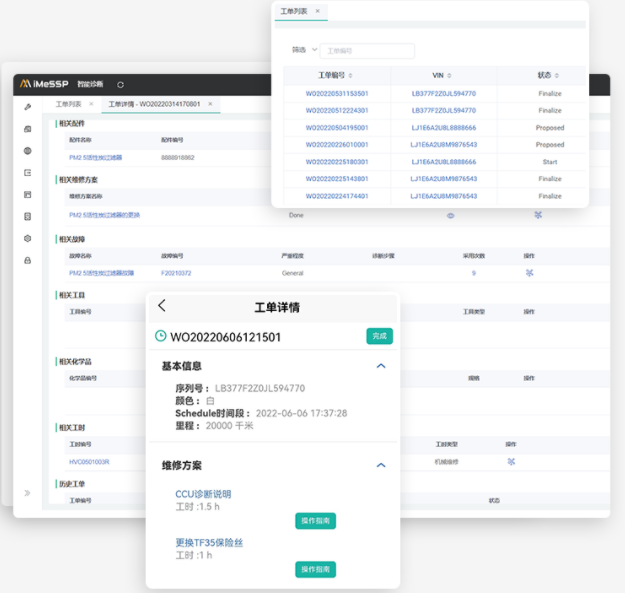Close the 工单列表 tab in the popup panel
This screenshot has width=625, height=593.
(x=318, y=11)
